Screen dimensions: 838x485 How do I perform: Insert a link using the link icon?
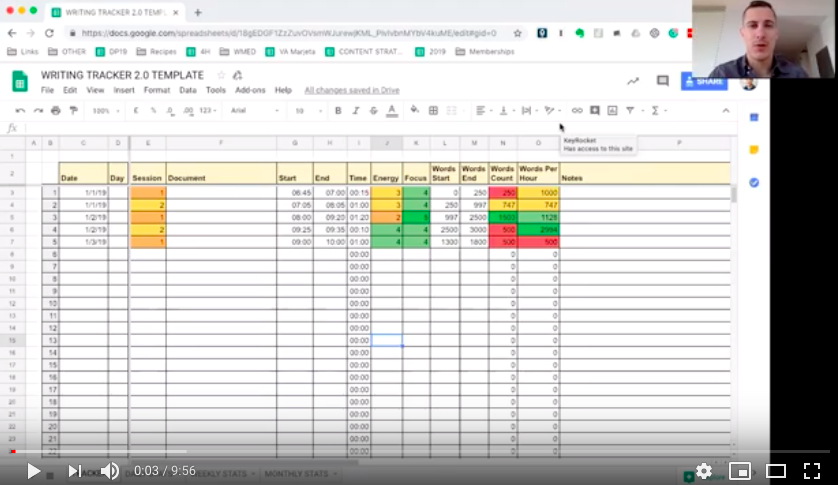577,111
